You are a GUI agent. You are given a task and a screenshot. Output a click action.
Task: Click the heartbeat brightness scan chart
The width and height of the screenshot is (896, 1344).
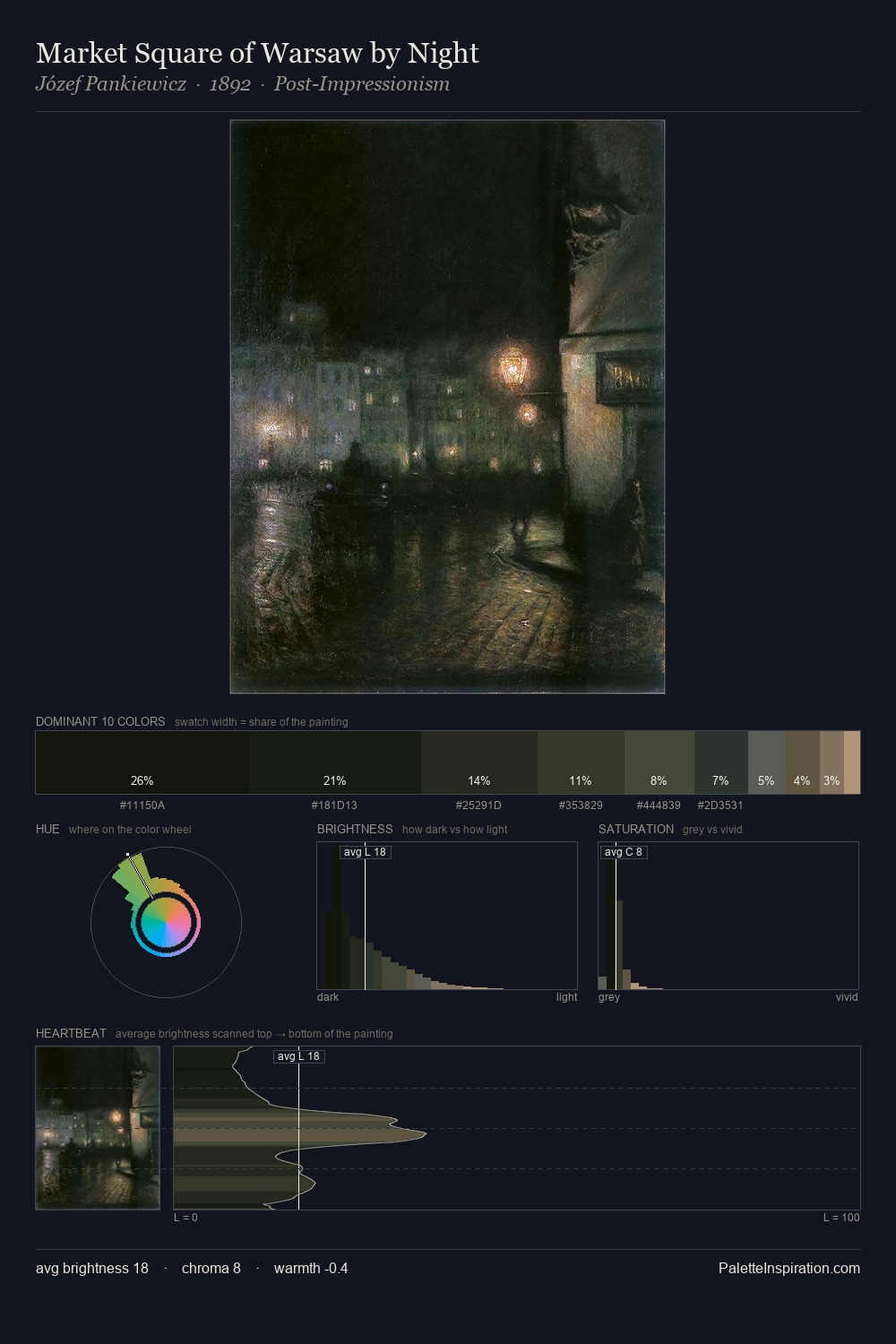click(517, 1128)
